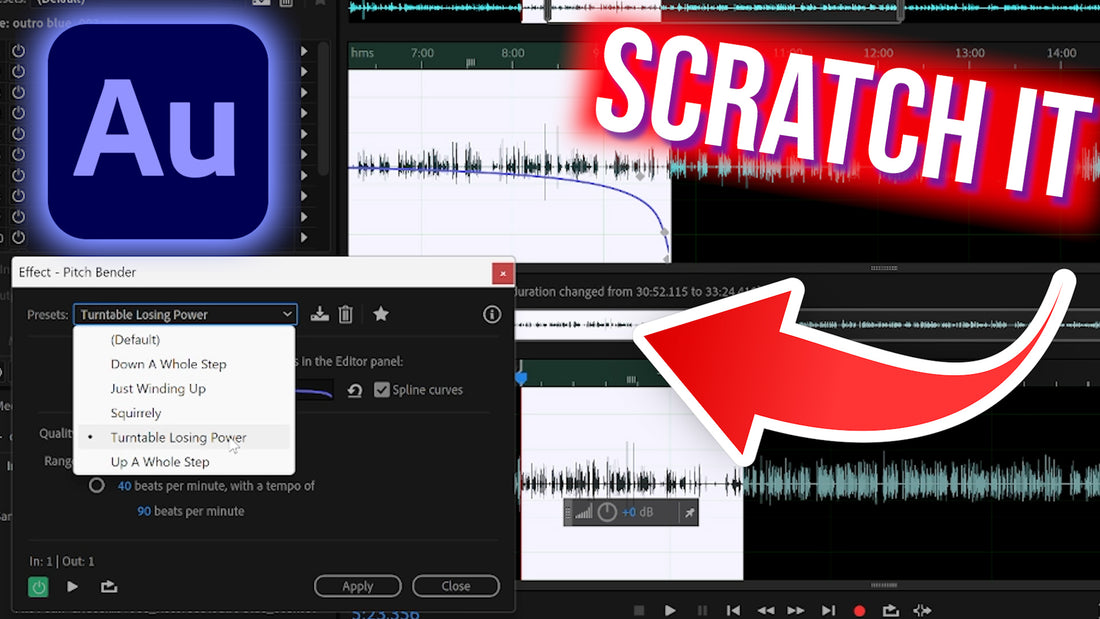Open the Presets combo box
This screenshot has width=1100, height=619.
pyautogui.click(x=185, y=314)
